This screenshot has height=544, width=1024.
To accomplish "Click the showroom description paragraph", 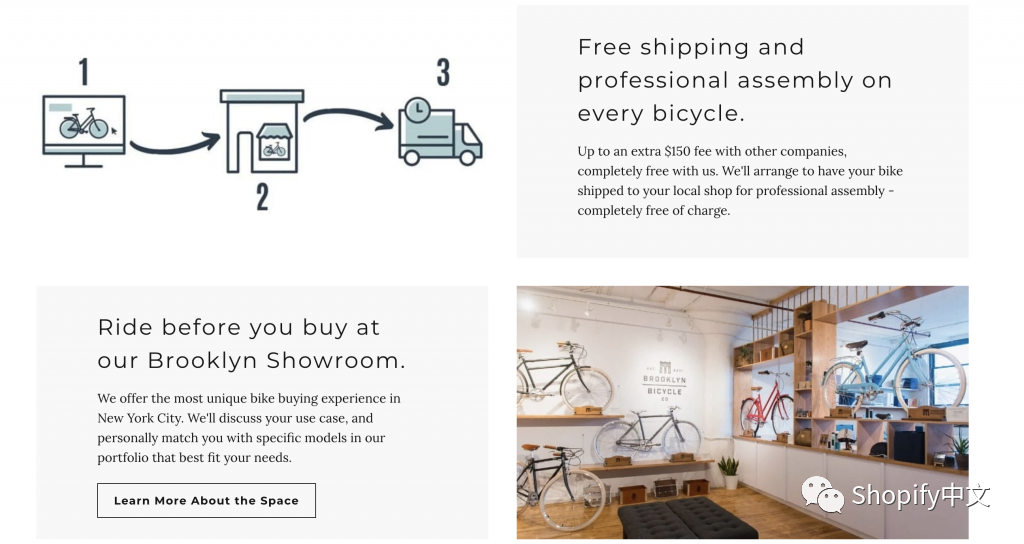I will point(249,428).
